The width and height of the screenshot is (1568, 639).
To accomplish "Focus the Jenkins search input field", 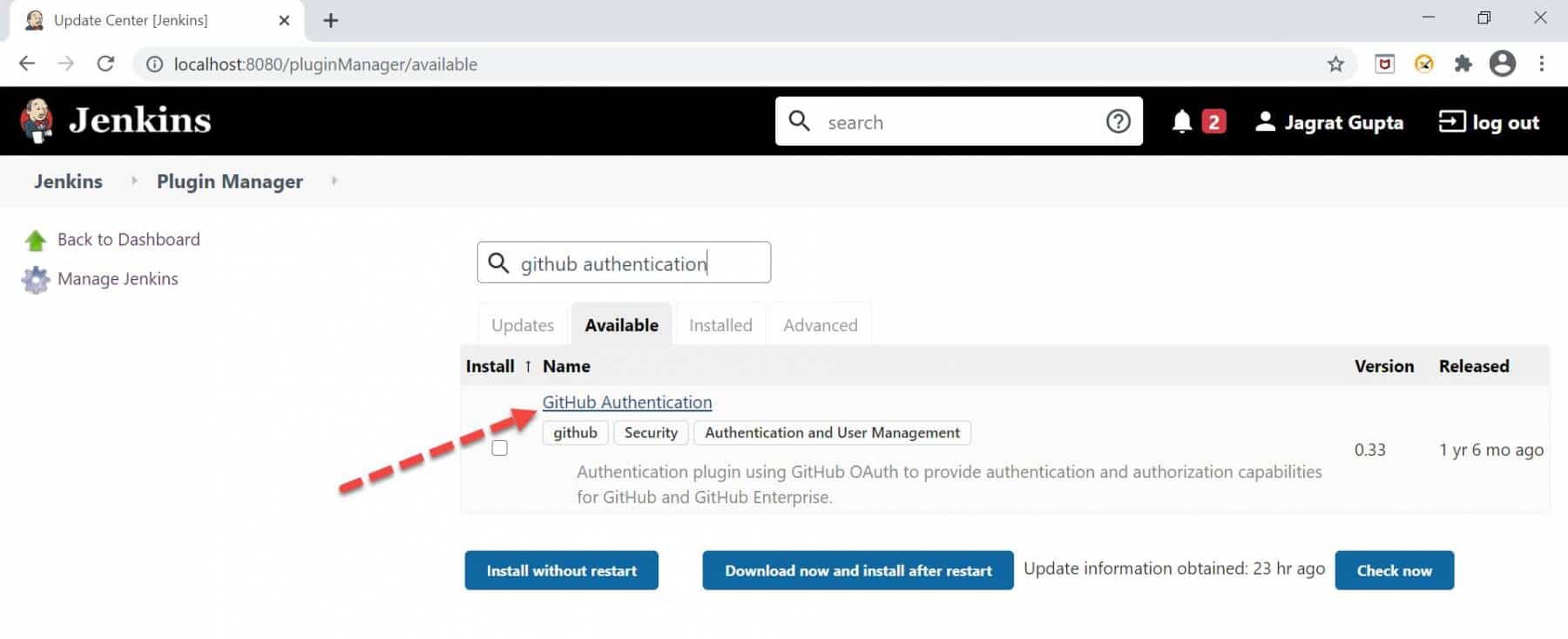I will point(958,122).
